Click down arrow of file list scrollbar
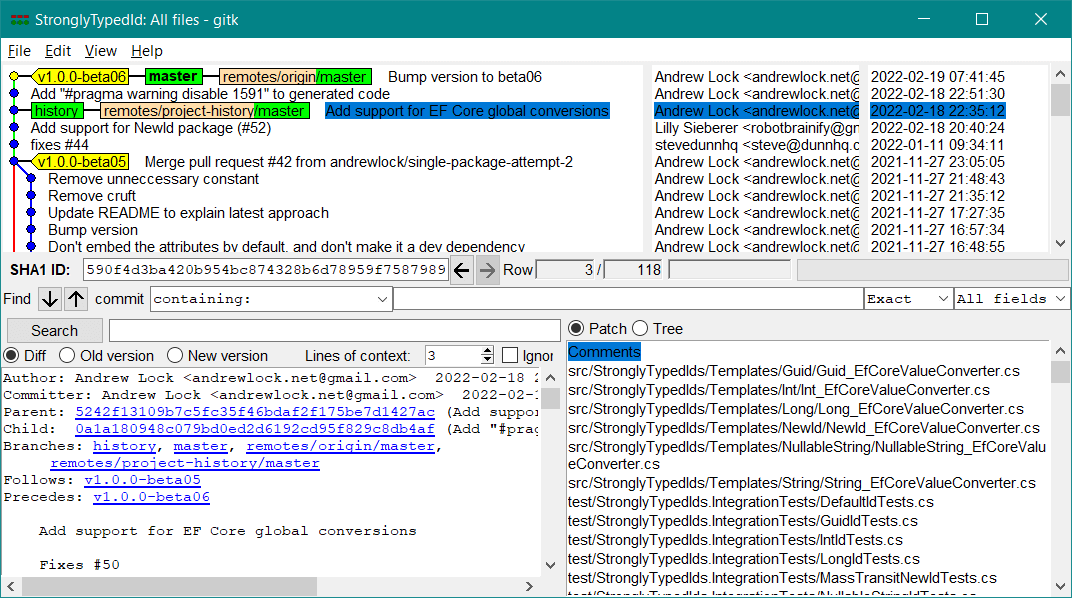Viewport: 1072px width, 598px height. point(1060,586)
